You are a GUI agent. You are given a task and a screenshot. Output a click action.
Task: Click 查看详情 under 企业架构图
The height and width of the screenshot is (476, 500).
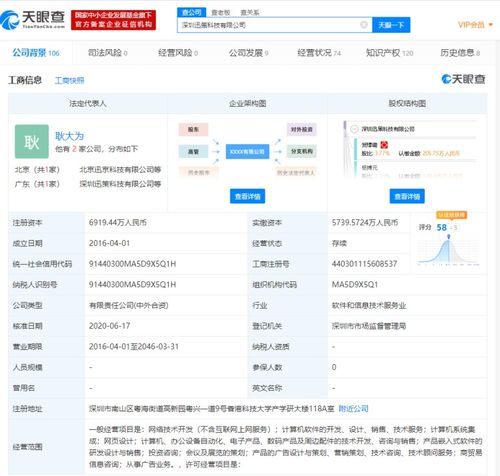click(x=247, y=196)
